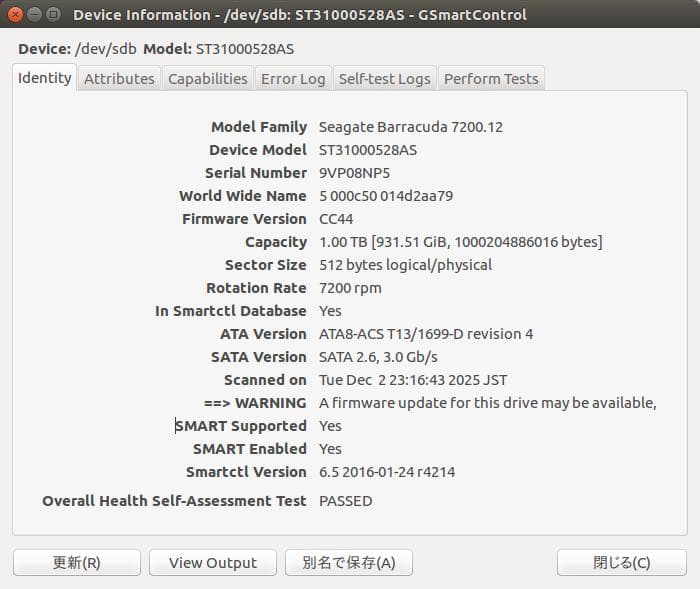Click the 別名で保存(A) save-as button
This screenshot has width=700, height=589.
(349, 563)
